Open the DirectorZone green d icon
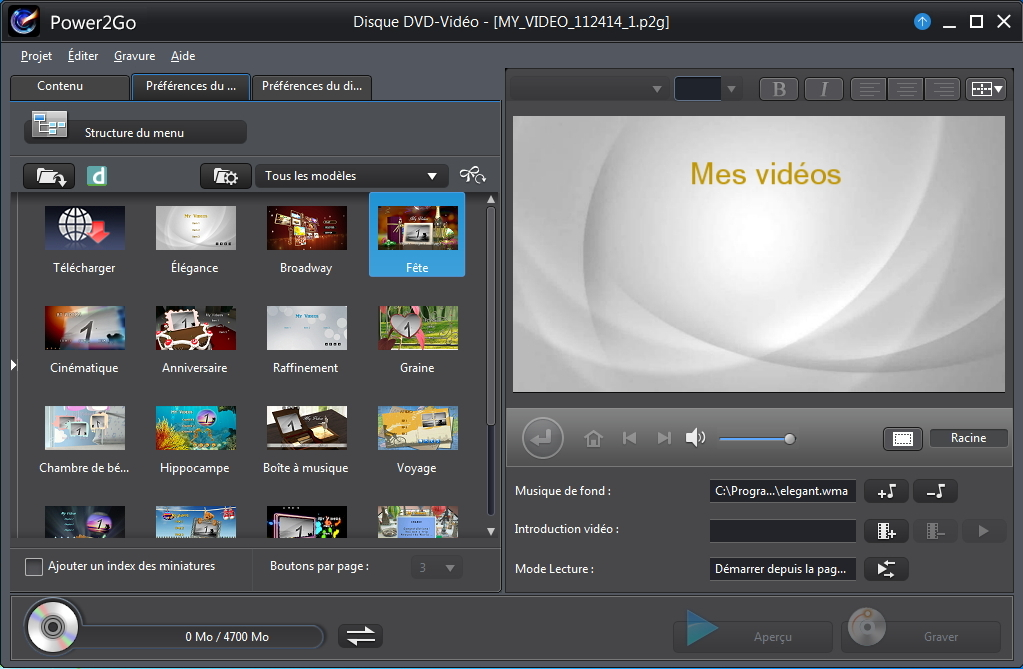Image resolution: width=1023 pixels, height=669 pixels. pos(97,176)
